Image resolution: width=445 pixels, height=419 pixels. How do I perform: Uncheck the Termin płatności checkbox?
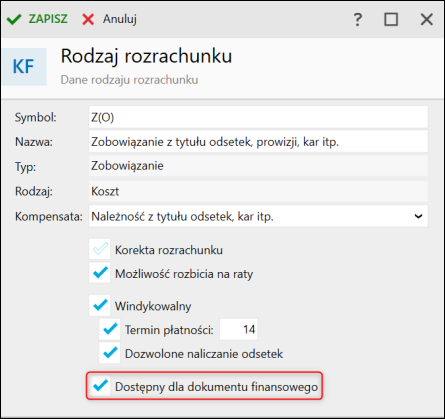[110, 329]
